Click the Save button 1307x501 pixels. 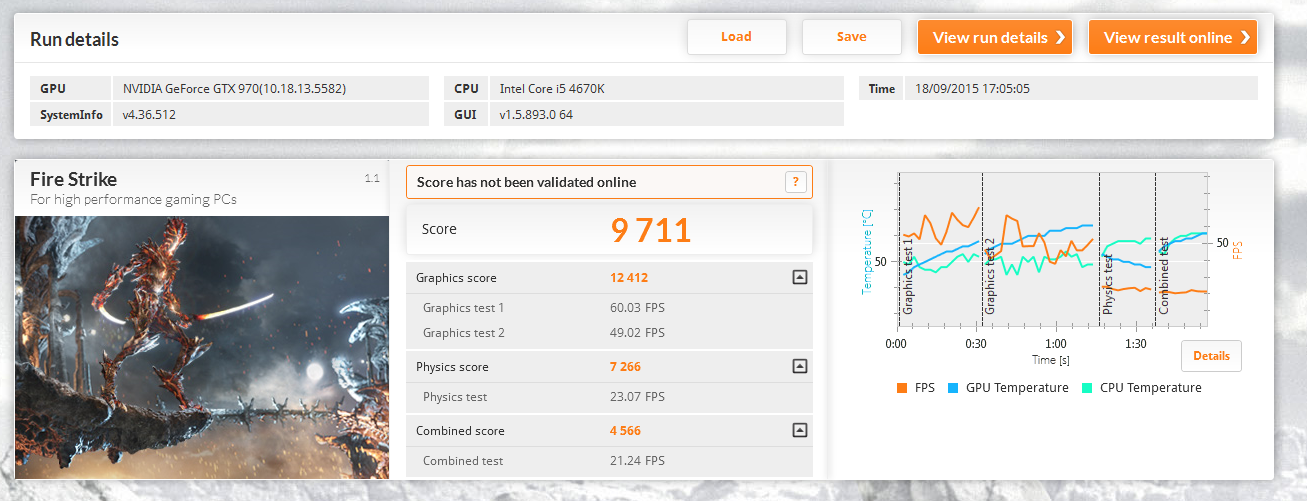click(x=852, y=37)
